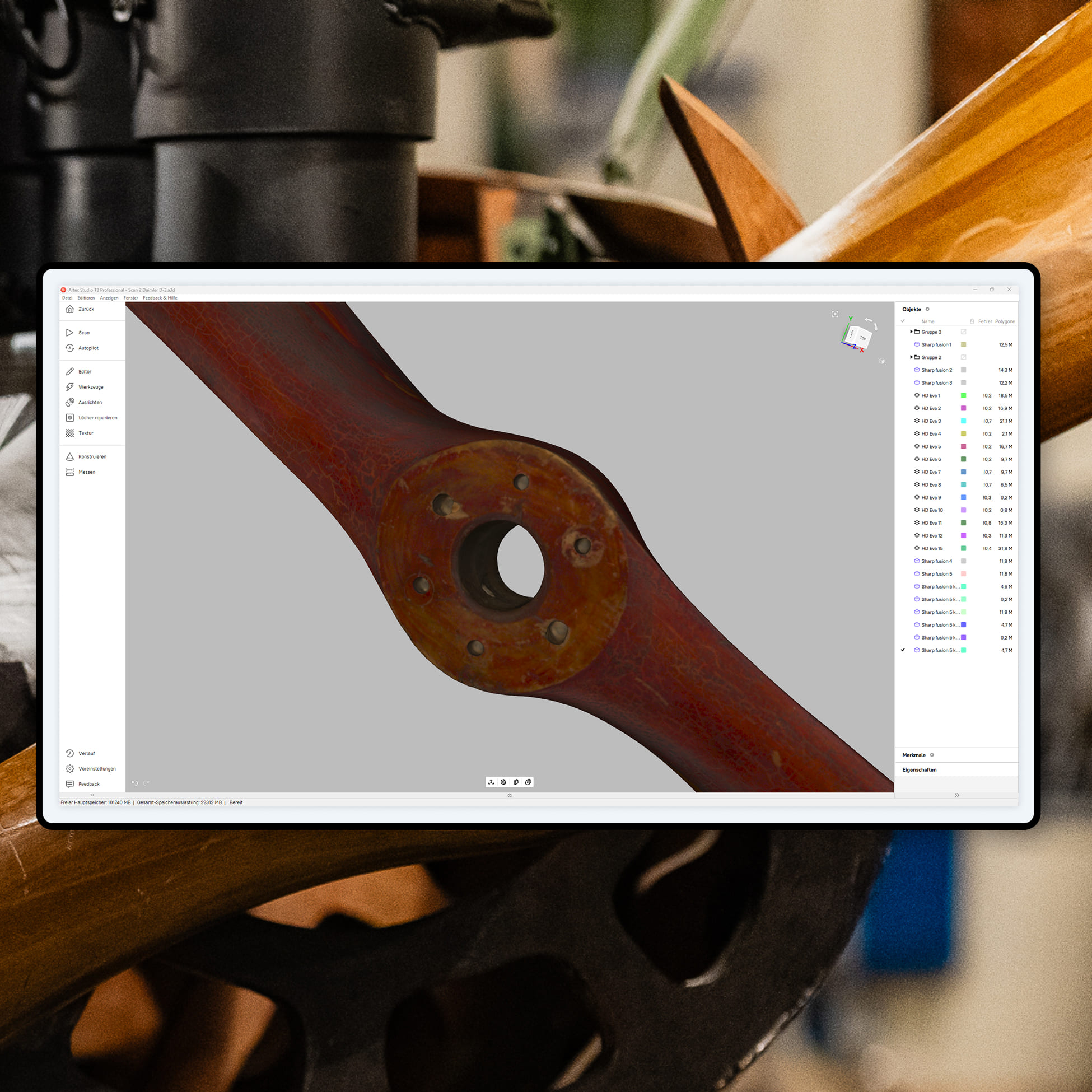Open the Werkzeuge tools panel
The image size is (1092, 1092).
click(x=84, y=386)
